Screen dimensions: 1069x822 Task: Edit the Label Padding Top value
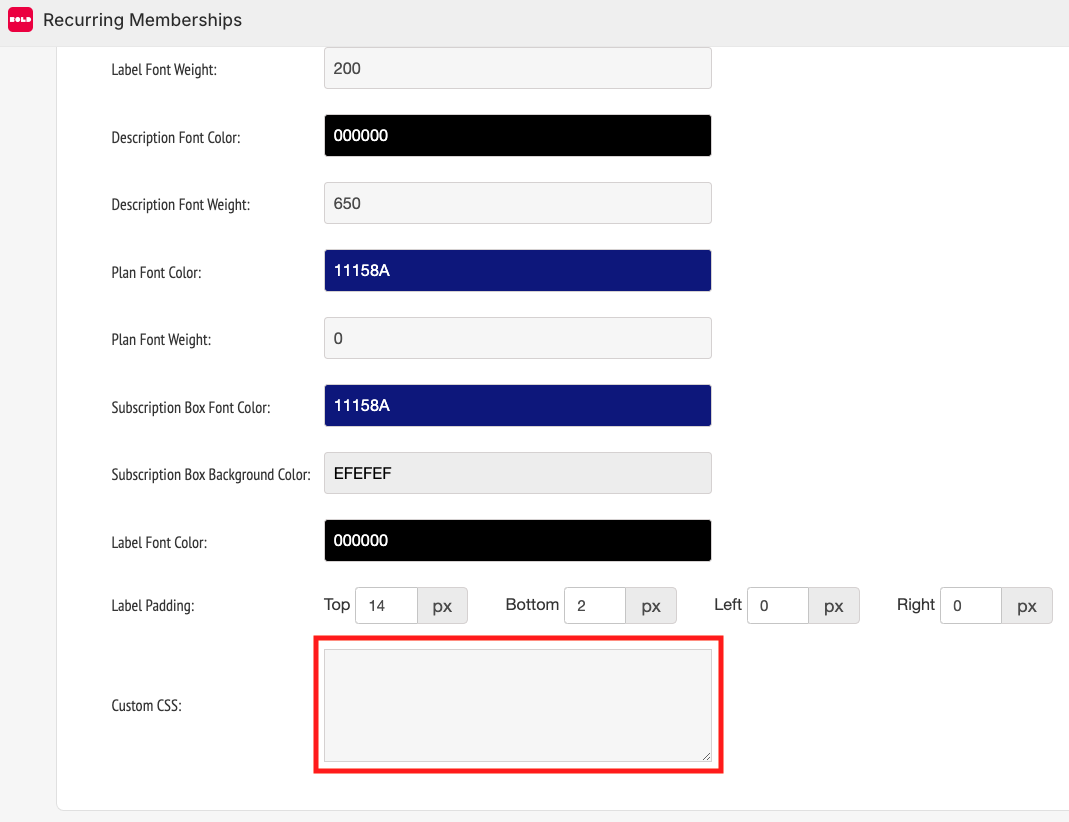[387, 605]
